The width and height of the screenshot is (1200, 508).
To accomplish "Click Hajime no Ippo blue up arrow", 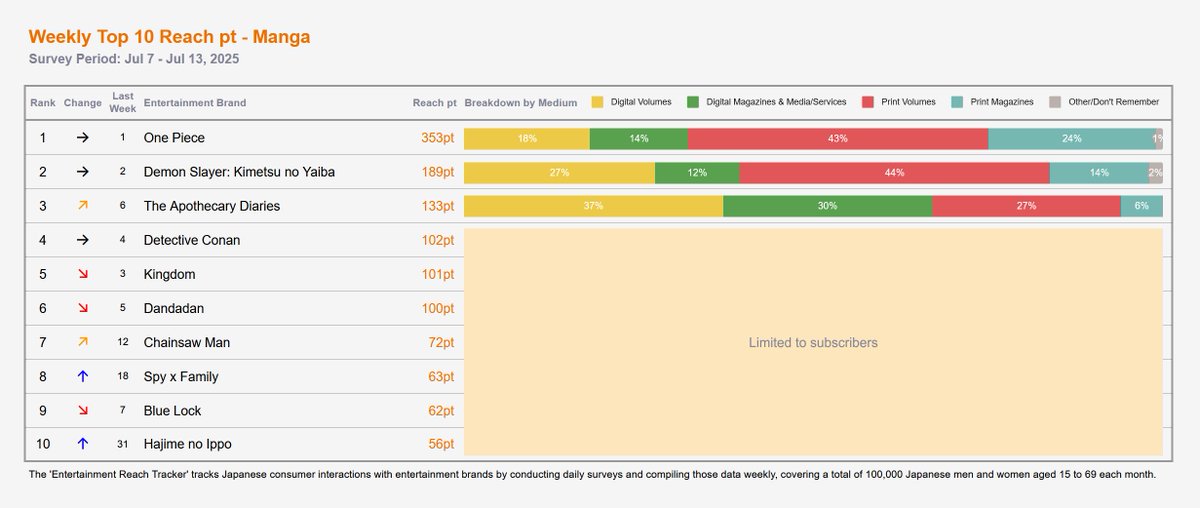I will pyautogui.click(x=83, y=444).
